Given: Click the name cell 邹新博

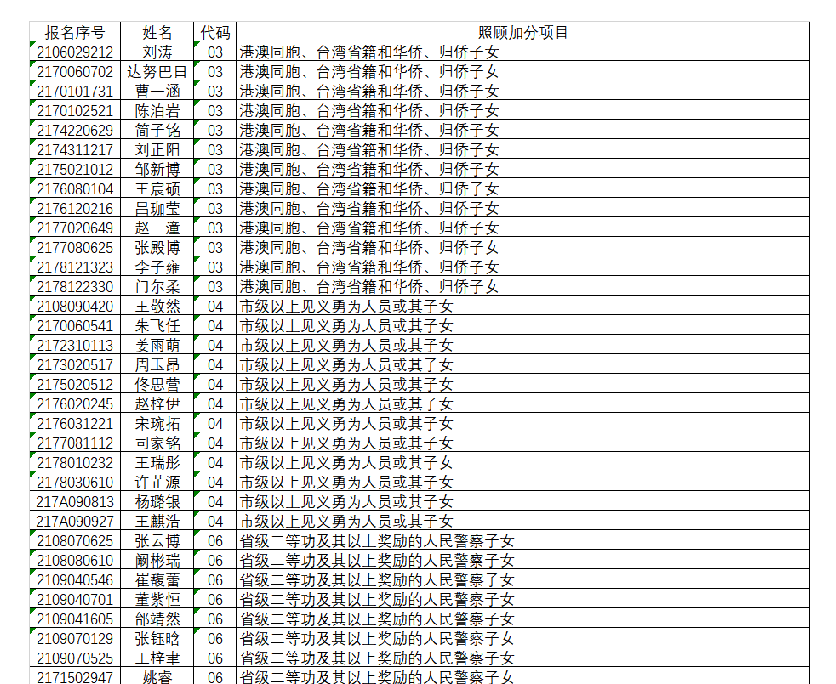Looking at the screenshot, I should (x=157, y=169).
